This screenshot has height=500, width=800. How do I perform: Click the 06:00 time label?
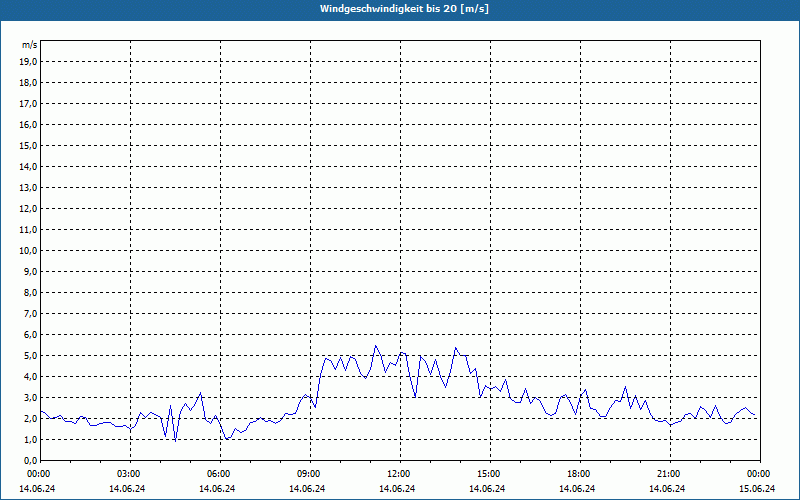coord(220,474)
